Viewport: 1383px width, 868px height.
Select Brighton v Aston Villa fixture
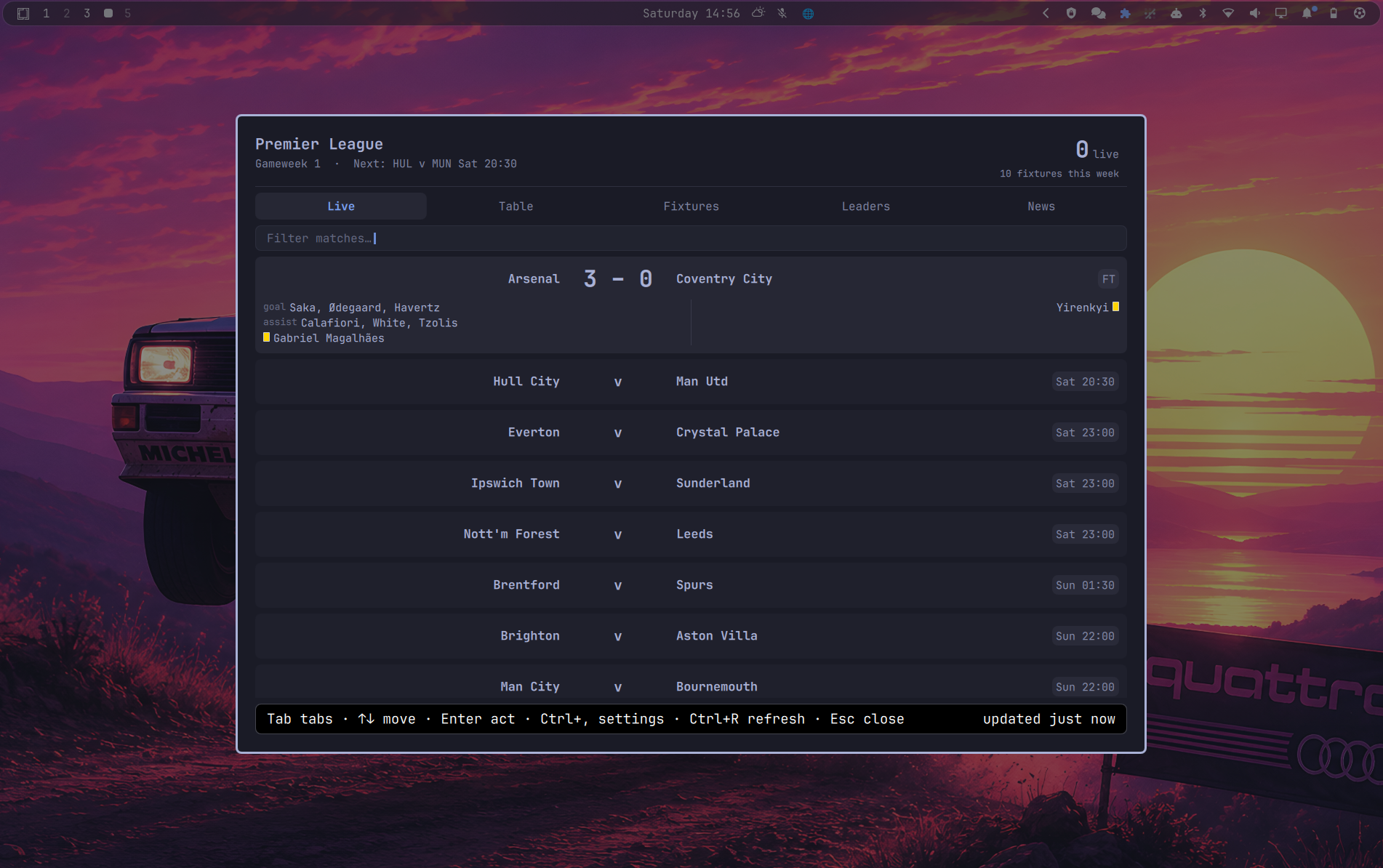pyautogui.click(x=691, y=636)
